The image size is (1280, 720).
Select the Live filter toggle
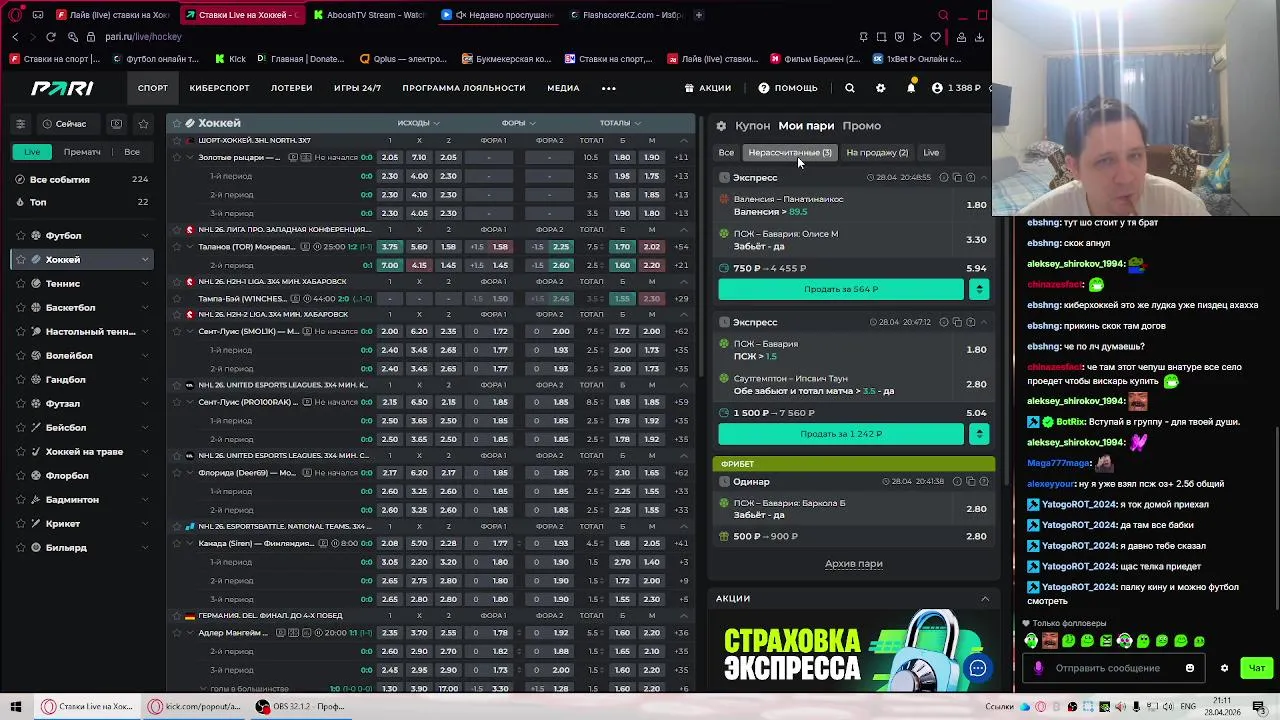[33, 152]
